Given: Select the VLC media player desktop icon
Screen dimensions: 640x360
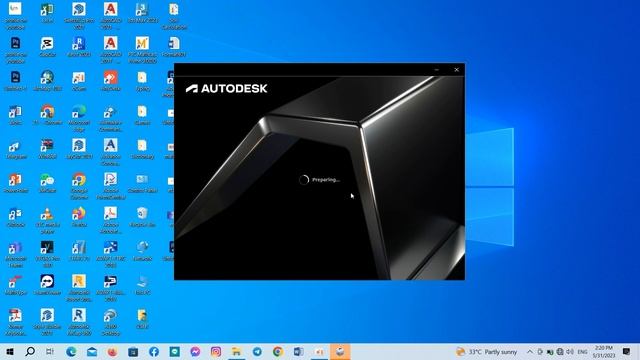Looking at the screenshot, I should (47, 220).
